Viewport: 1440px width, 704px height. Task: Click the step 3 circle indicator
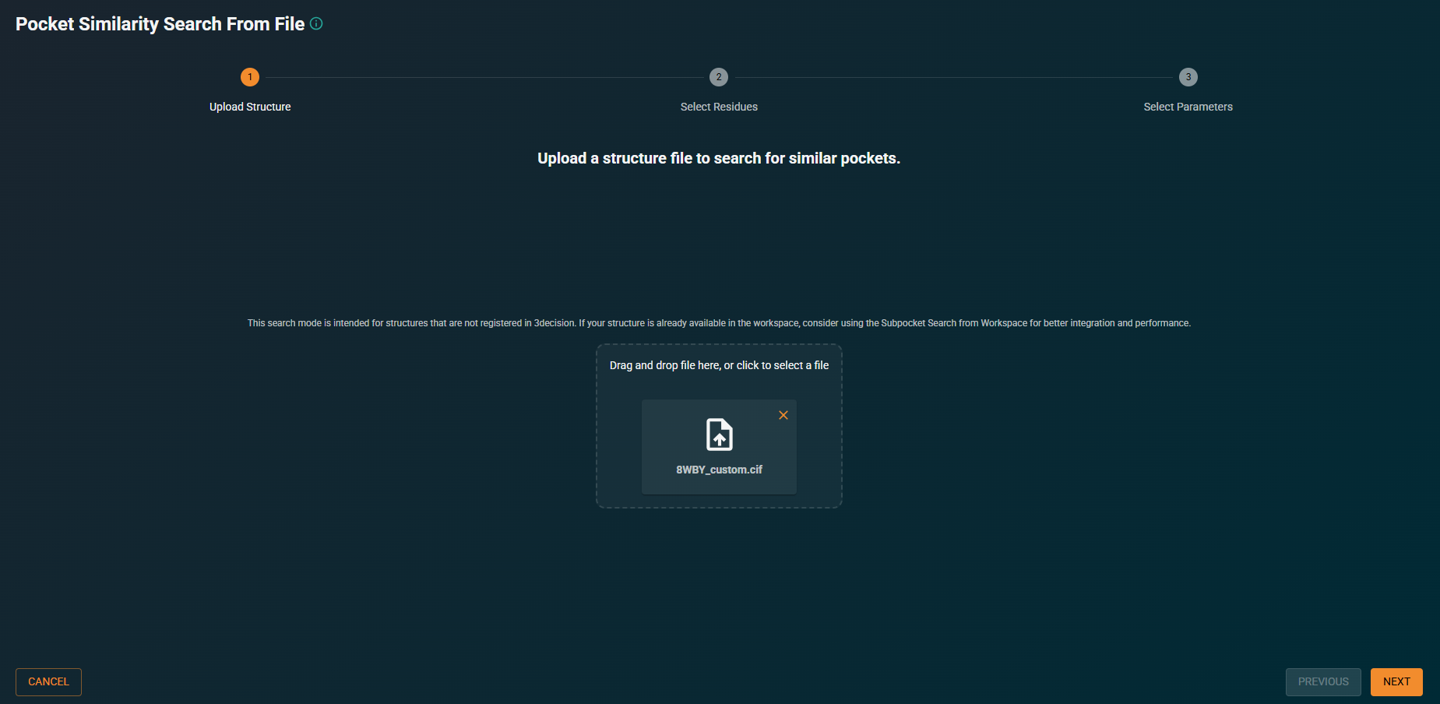1188,76
